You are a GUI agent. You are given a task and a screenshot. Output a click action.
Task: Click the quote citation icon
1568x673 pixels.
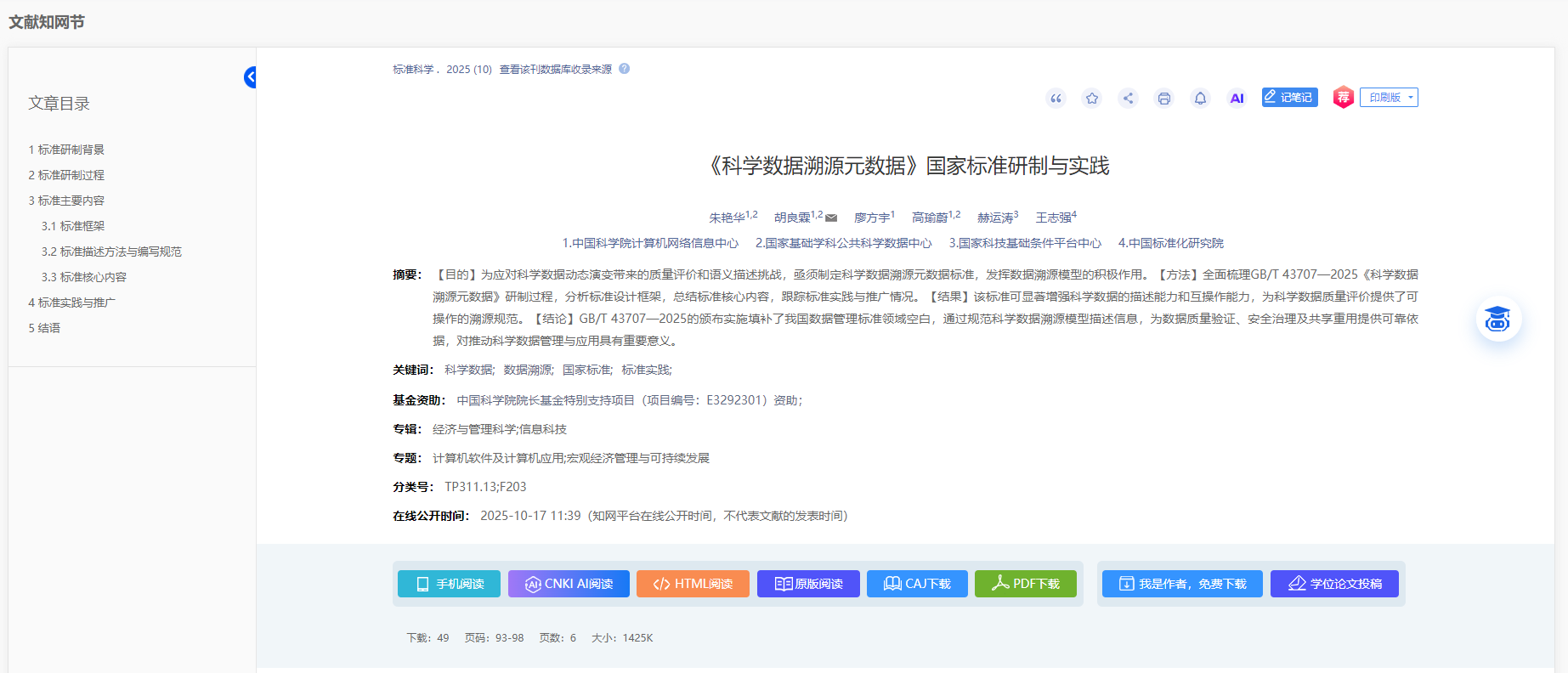point(1056,99)
